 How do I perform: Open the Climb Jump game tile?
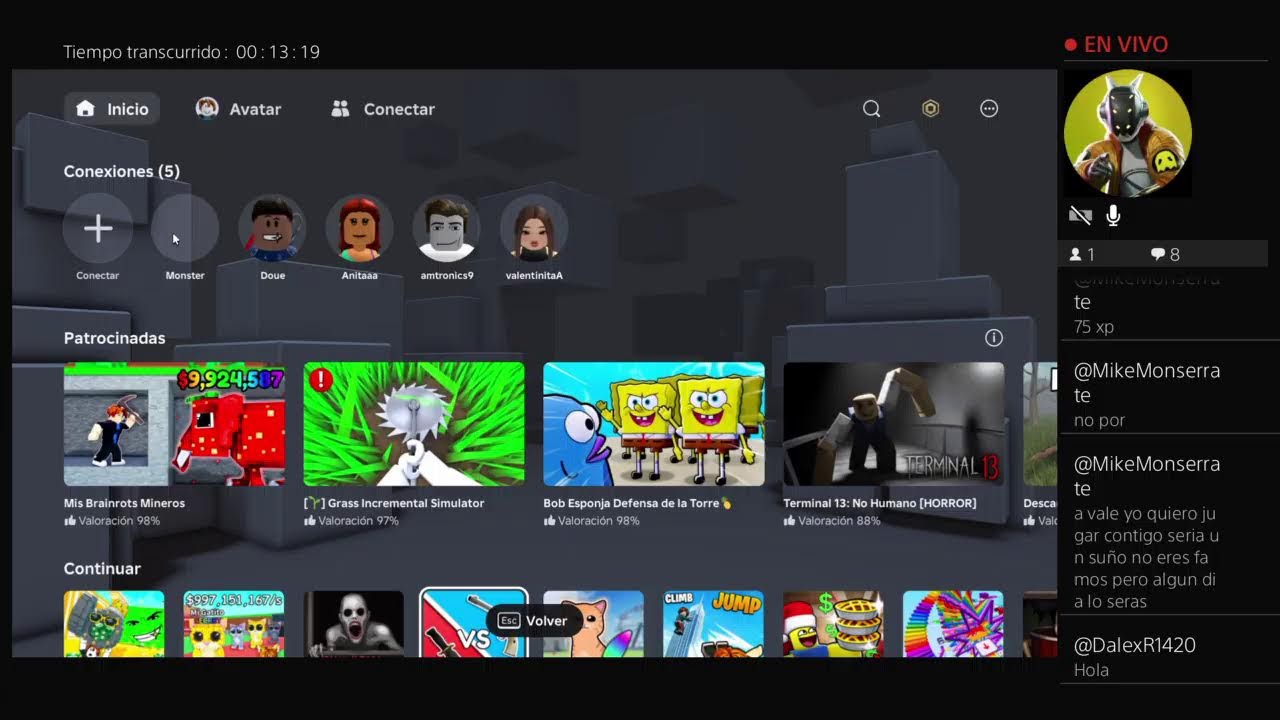[x=714, y=623]
